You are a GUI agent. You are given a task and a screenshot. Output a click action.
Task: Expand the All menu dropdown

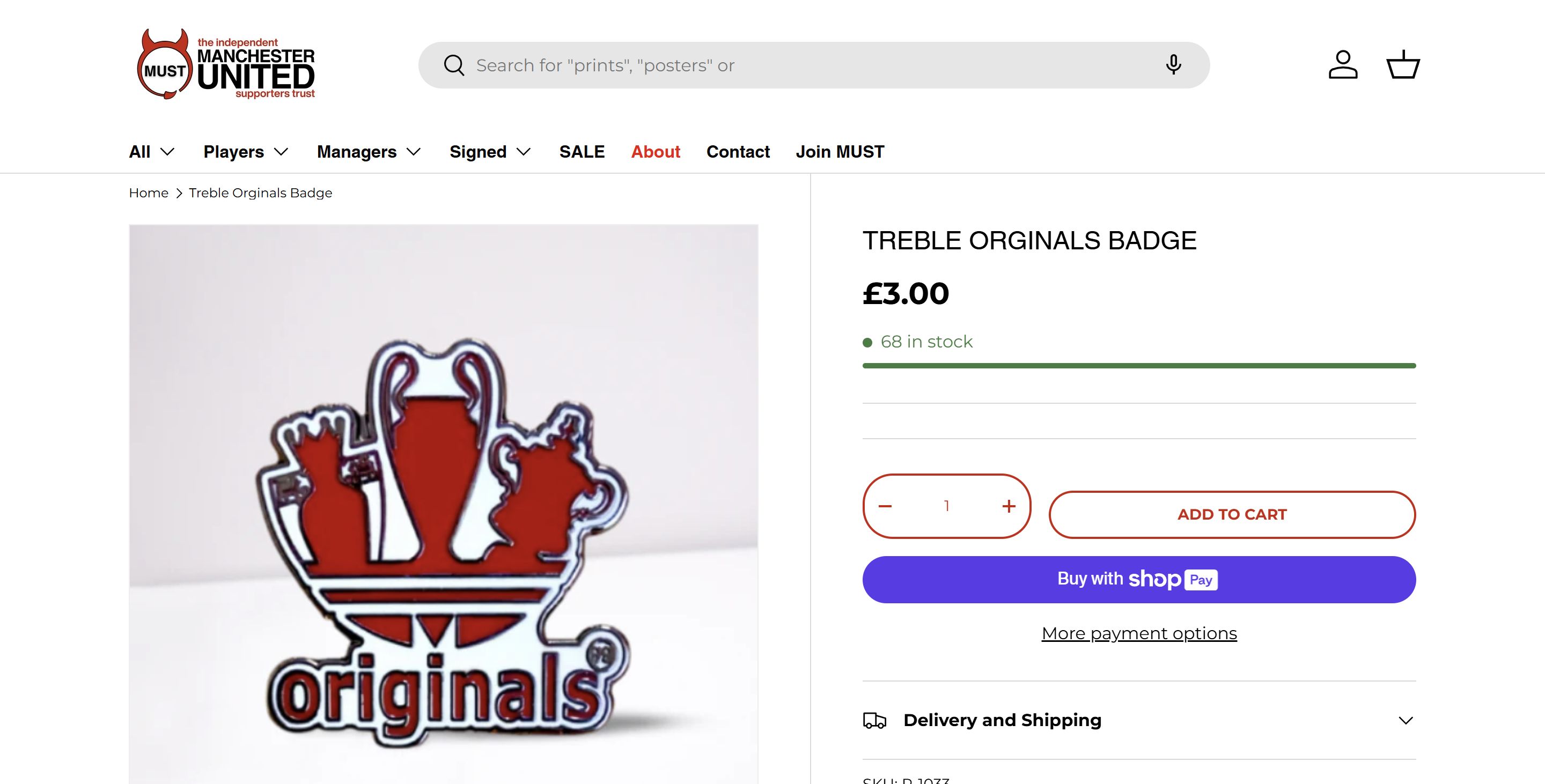pos(152,152)
